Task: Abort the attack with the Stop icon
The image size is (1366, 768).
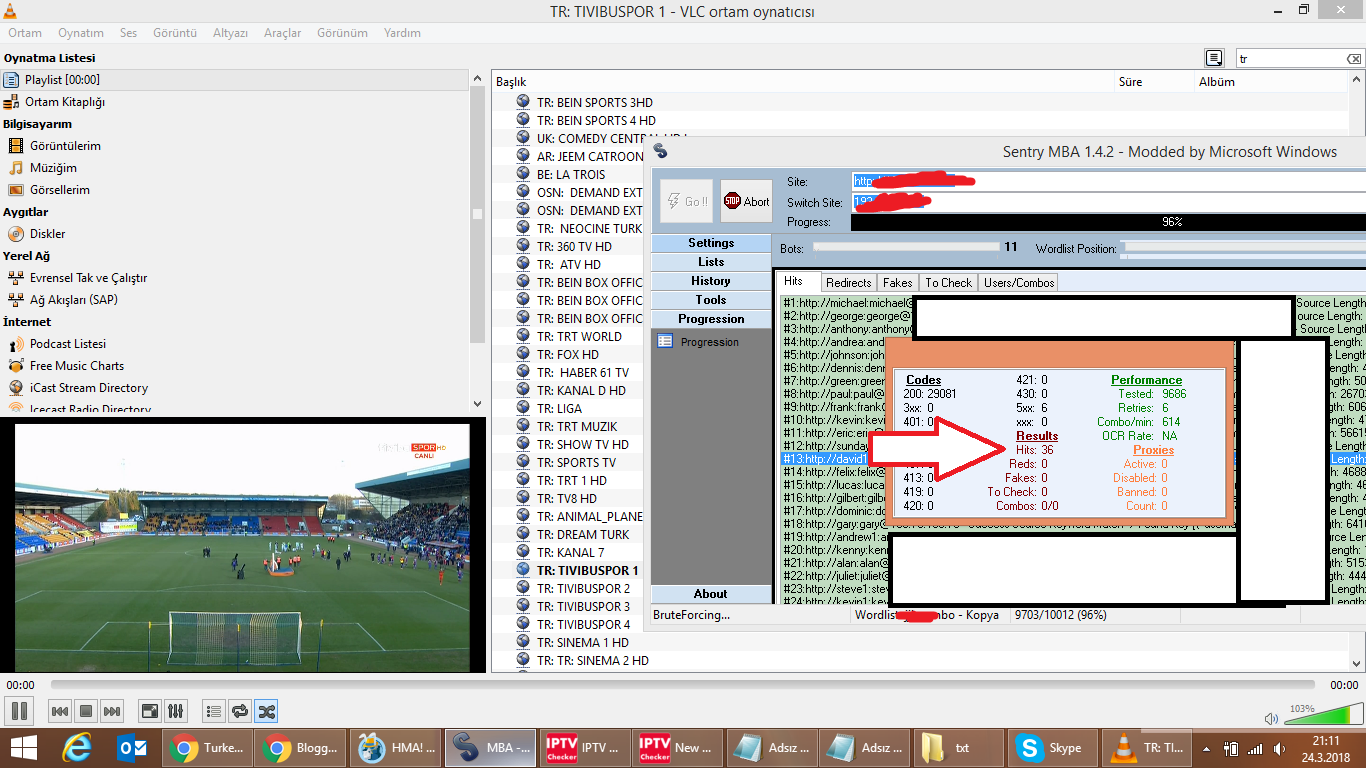Action: click(x=746, y=201)
